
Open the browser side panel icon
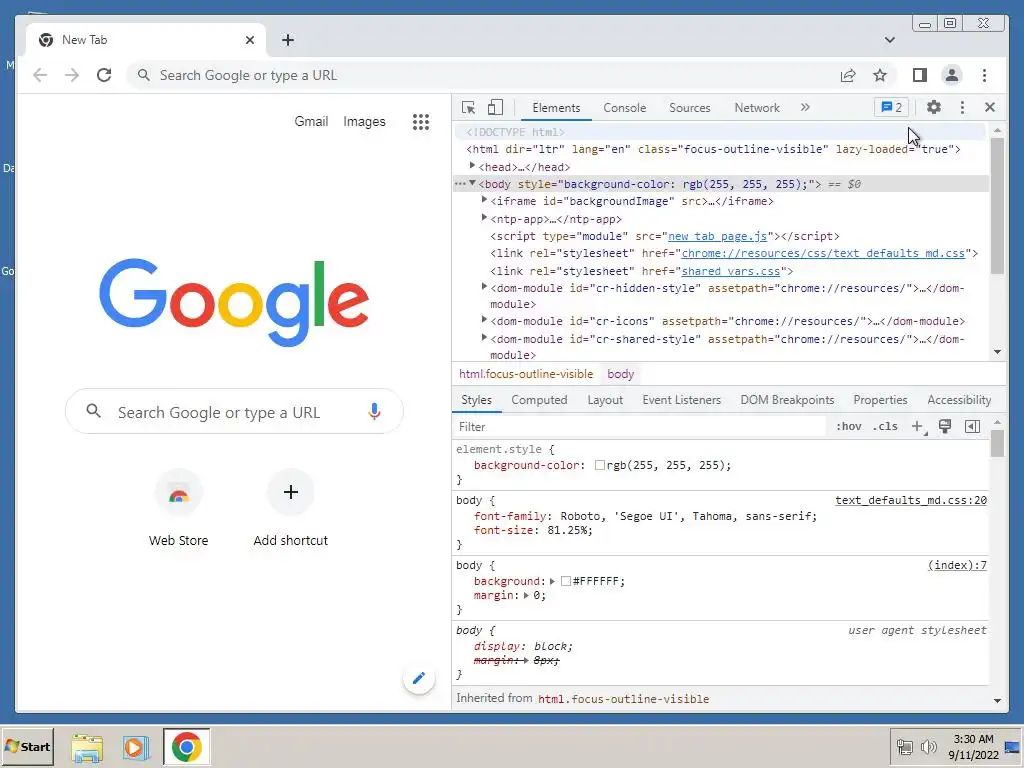tap(920, 75)
